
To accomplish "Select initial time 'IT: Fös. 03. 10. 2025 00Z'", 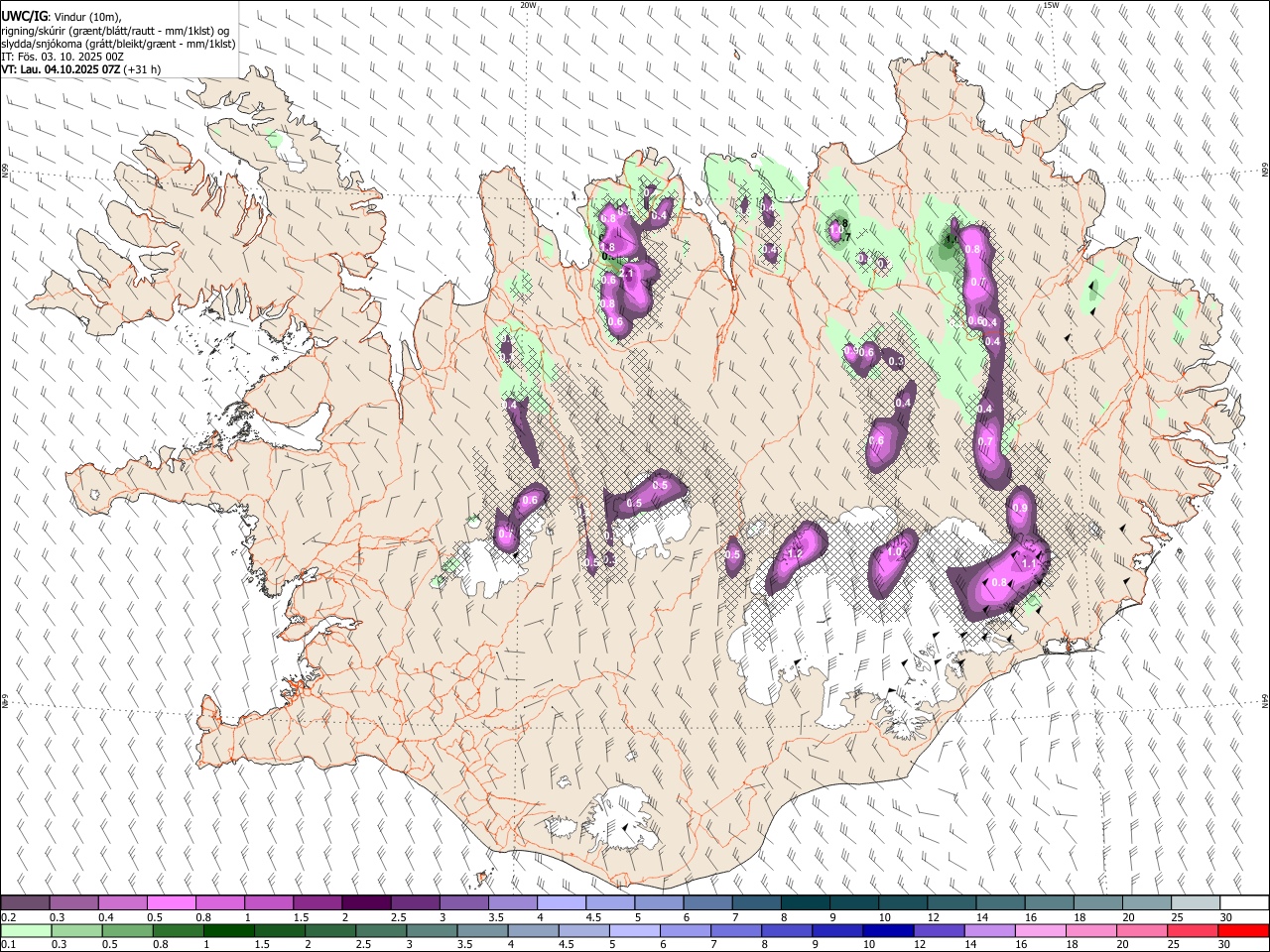I will pyautogui.click(x=63, y=57).
